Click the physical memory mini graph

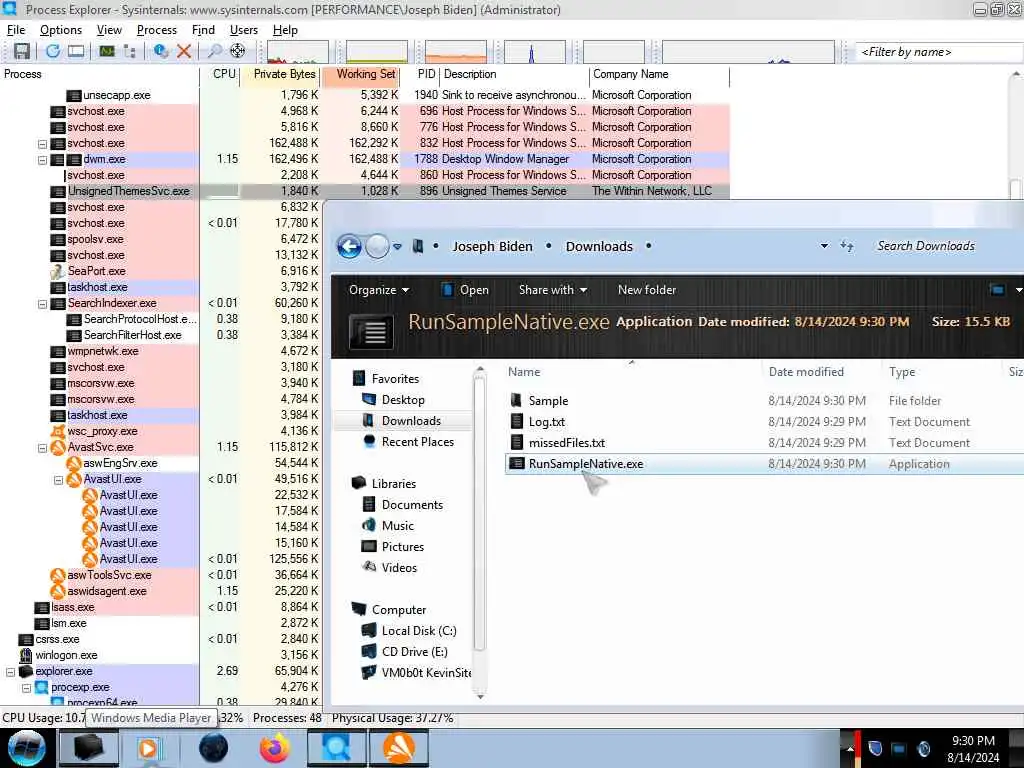click(x=456, y=52)
